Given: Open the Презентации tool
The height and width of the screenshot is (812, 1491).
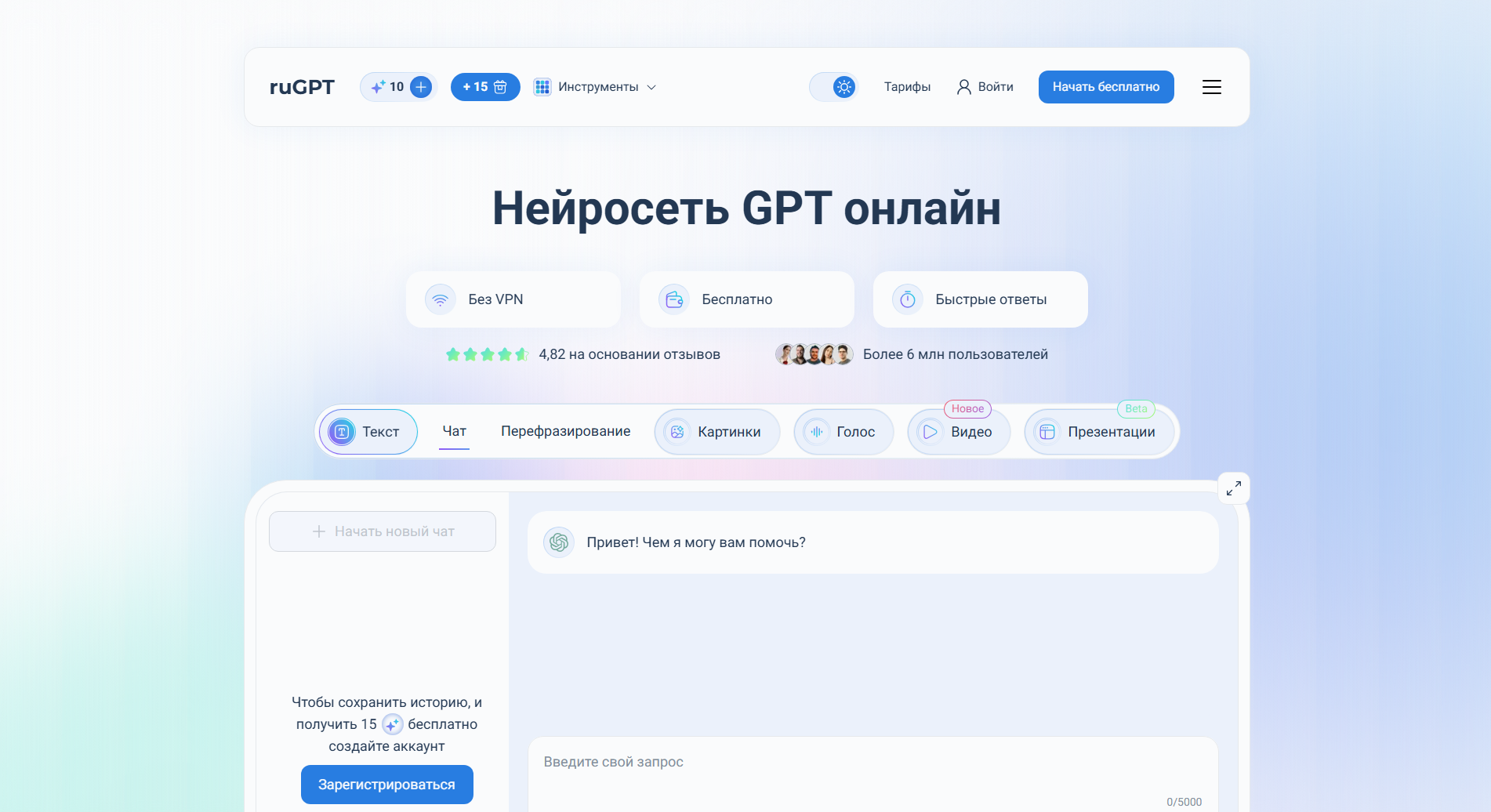Looking at the screenshot, I should (1099, 432).
